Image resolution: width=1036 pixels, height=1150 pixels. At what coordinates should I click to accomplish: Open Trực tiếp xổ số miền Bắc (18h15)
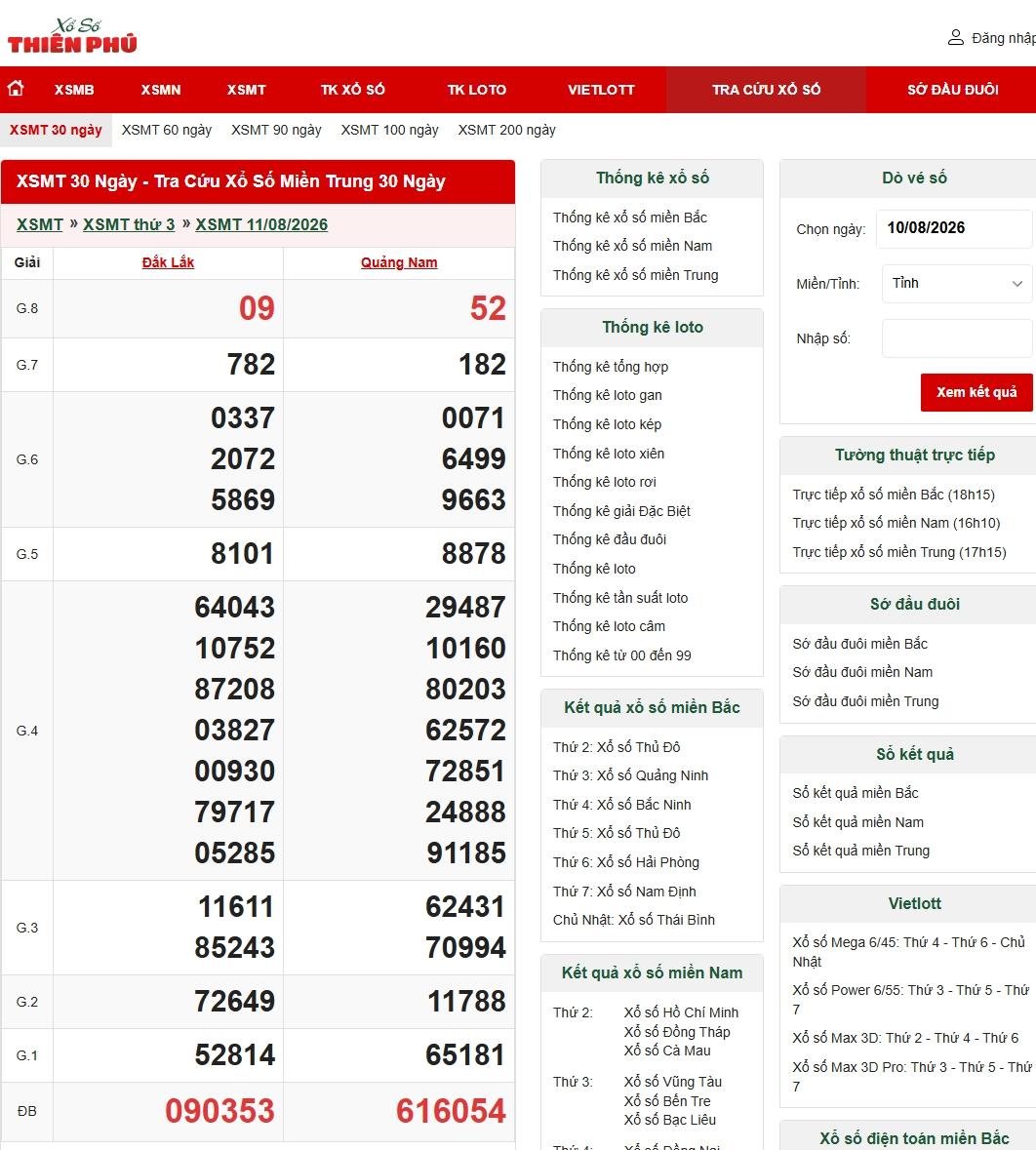click(894, 495)
